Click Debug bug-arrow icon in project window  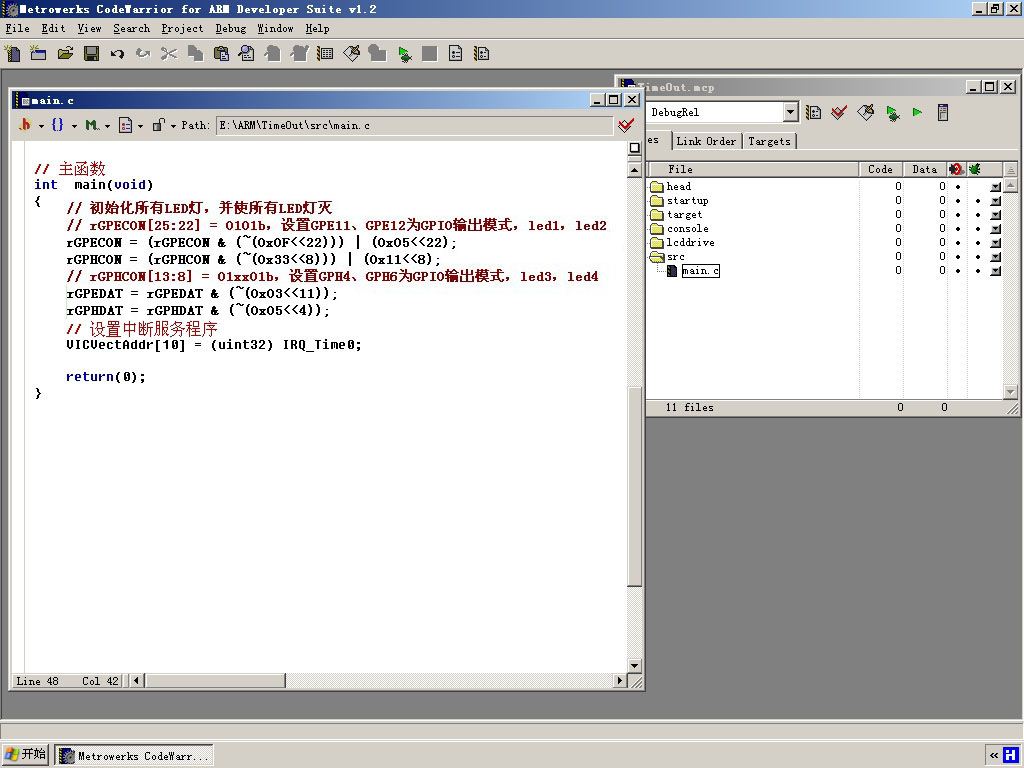click(892, 112)
